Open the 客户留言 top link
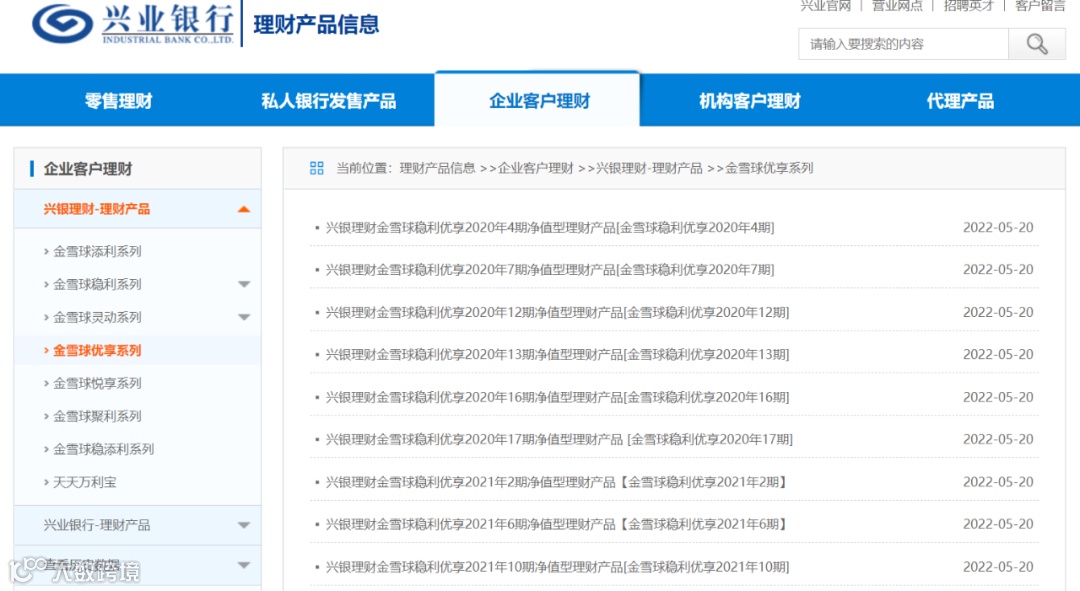 click(1040, 6)
